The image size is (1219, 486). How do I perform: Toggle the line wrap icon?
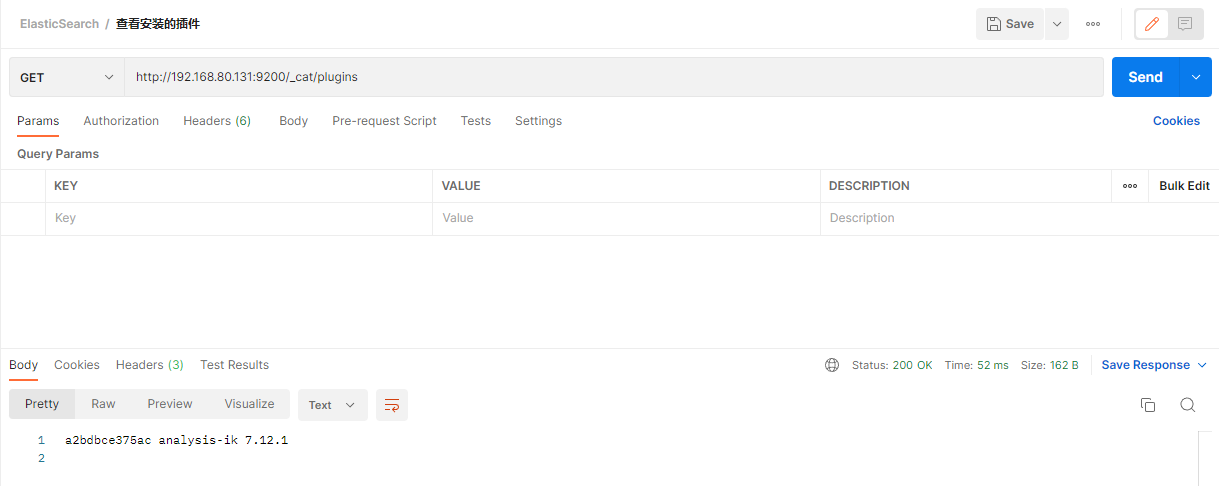click(392, 405)
